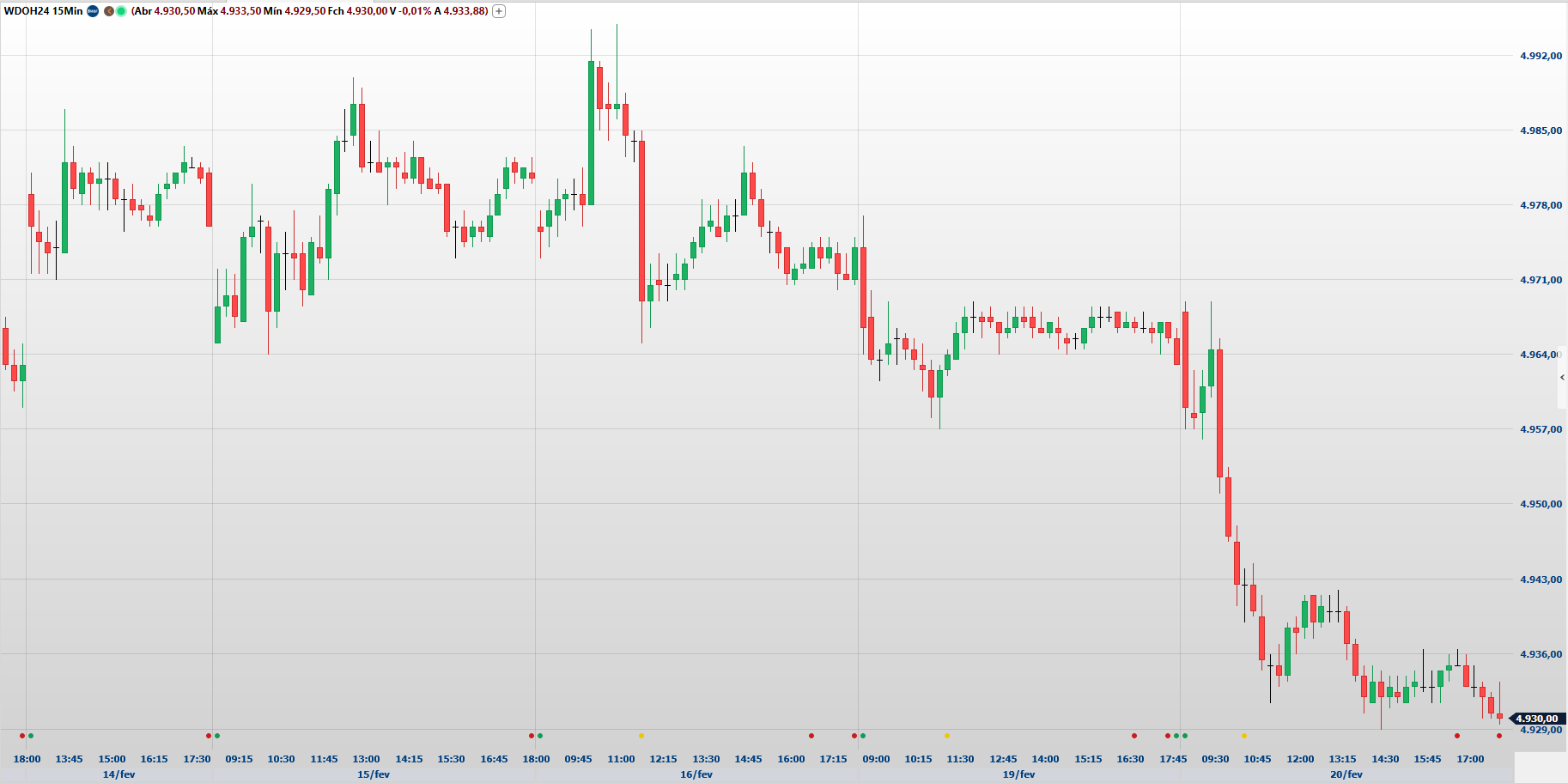This screenshot has width=1568, height=783.
Task: Click the BM&F exchange badge icon
Action: (93, 11)
